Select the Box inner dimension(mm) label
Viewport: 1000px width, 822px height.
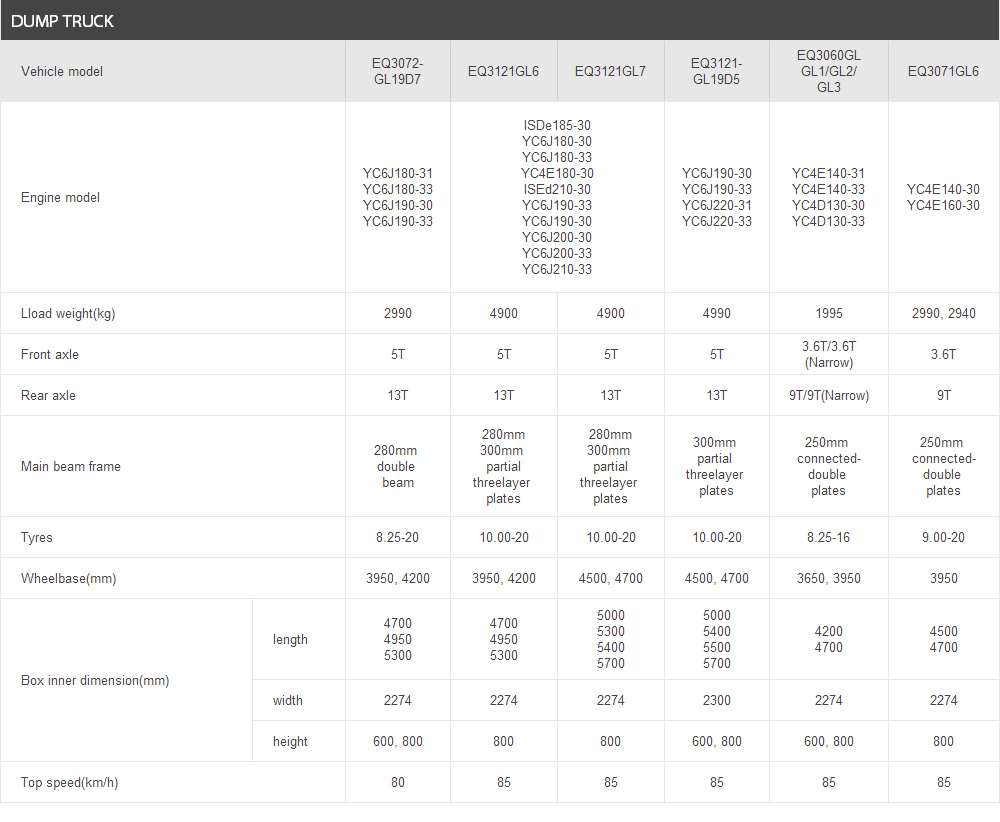(95, 680)
